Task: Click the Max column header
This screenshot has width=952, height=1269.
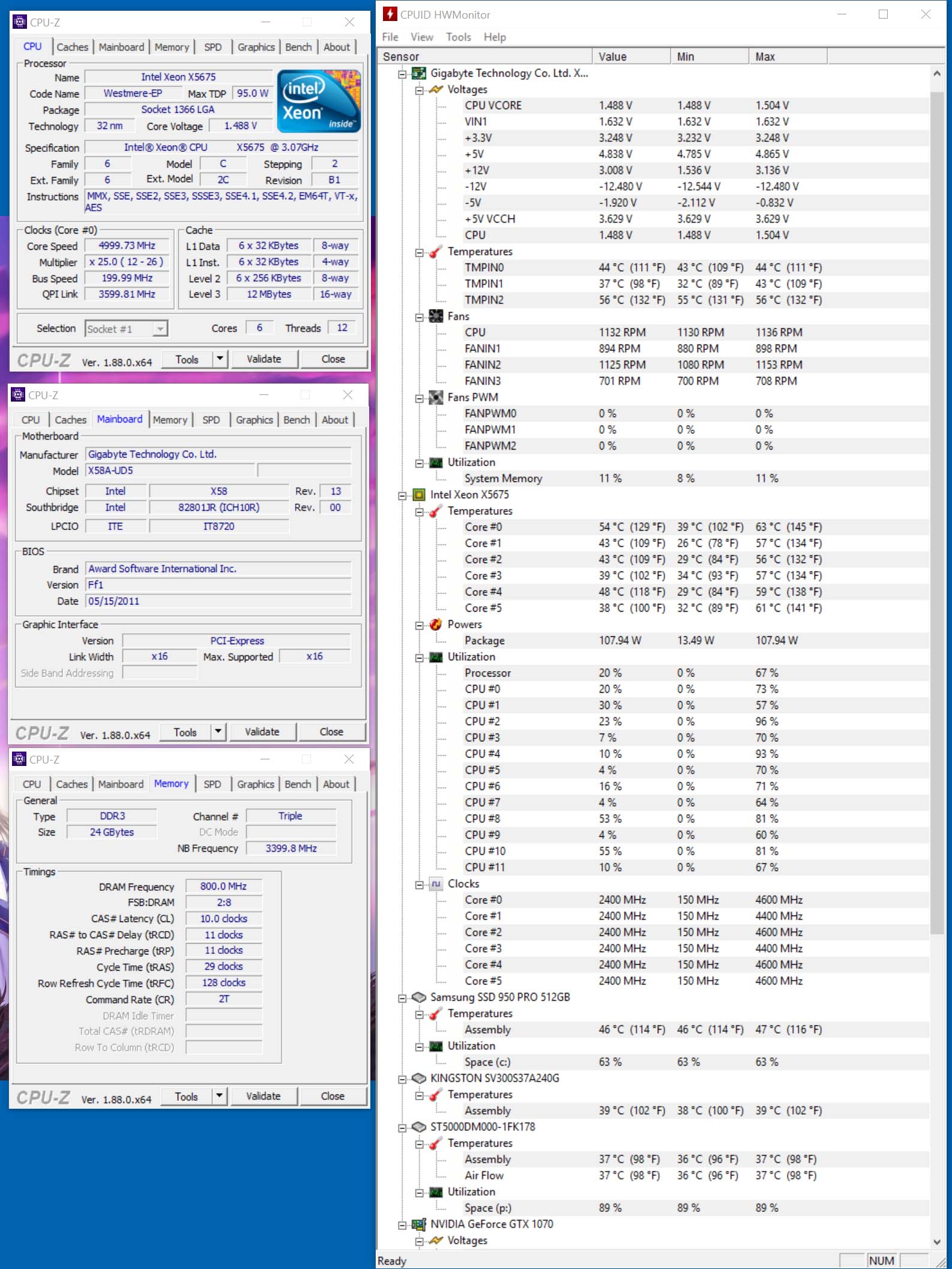Action: click(x=788, y=56)
